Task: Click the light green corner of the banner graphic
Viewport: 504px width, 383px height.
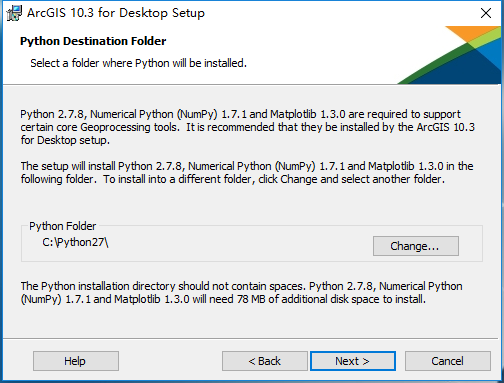Action: click(x=486, y=41)
